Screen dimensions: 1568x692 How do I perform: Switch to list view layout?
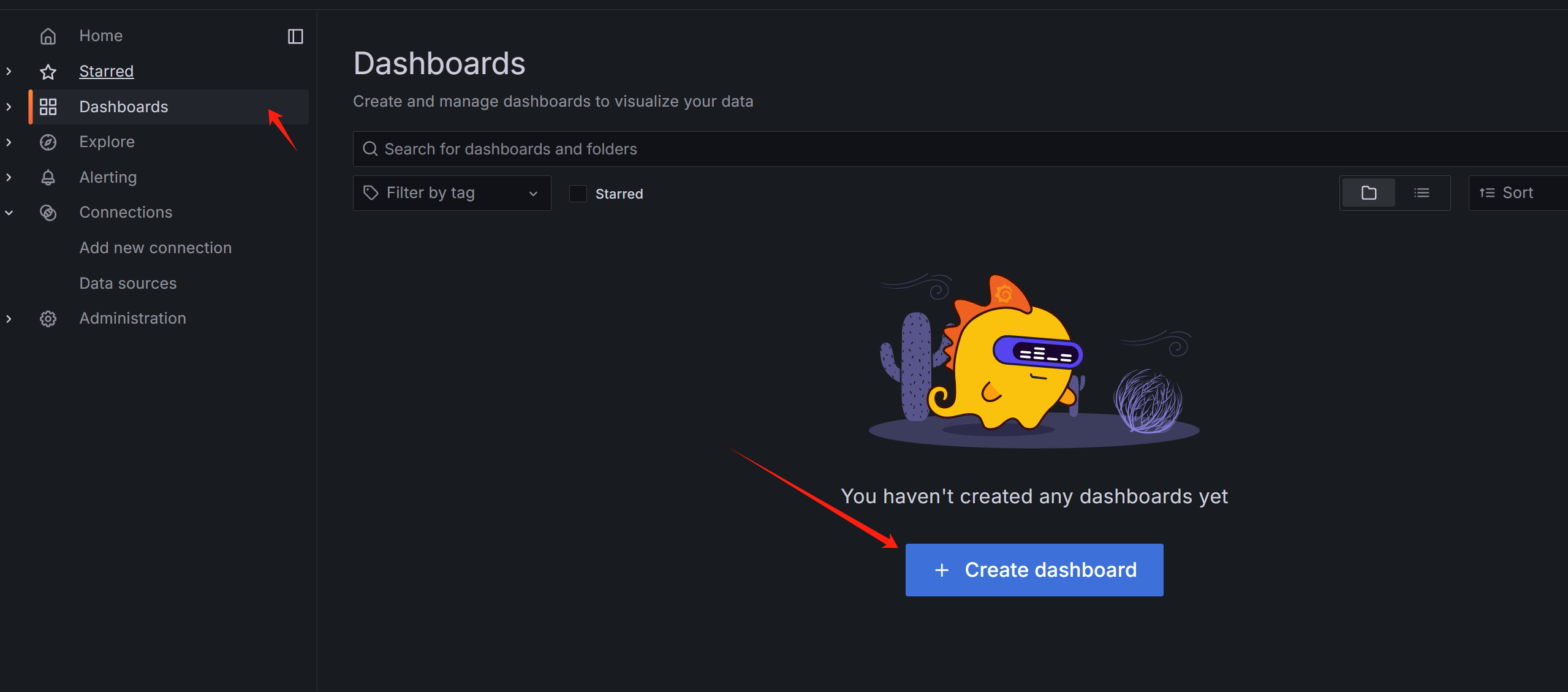[x=1422, y=193]
